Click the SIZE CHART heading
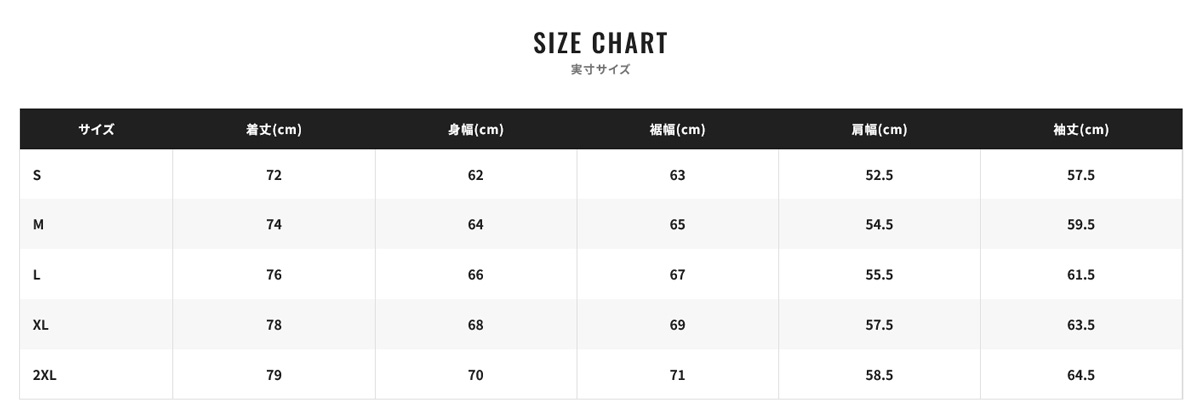The image size is (1200, 417). pyautogui.click(x=600, y=43)
